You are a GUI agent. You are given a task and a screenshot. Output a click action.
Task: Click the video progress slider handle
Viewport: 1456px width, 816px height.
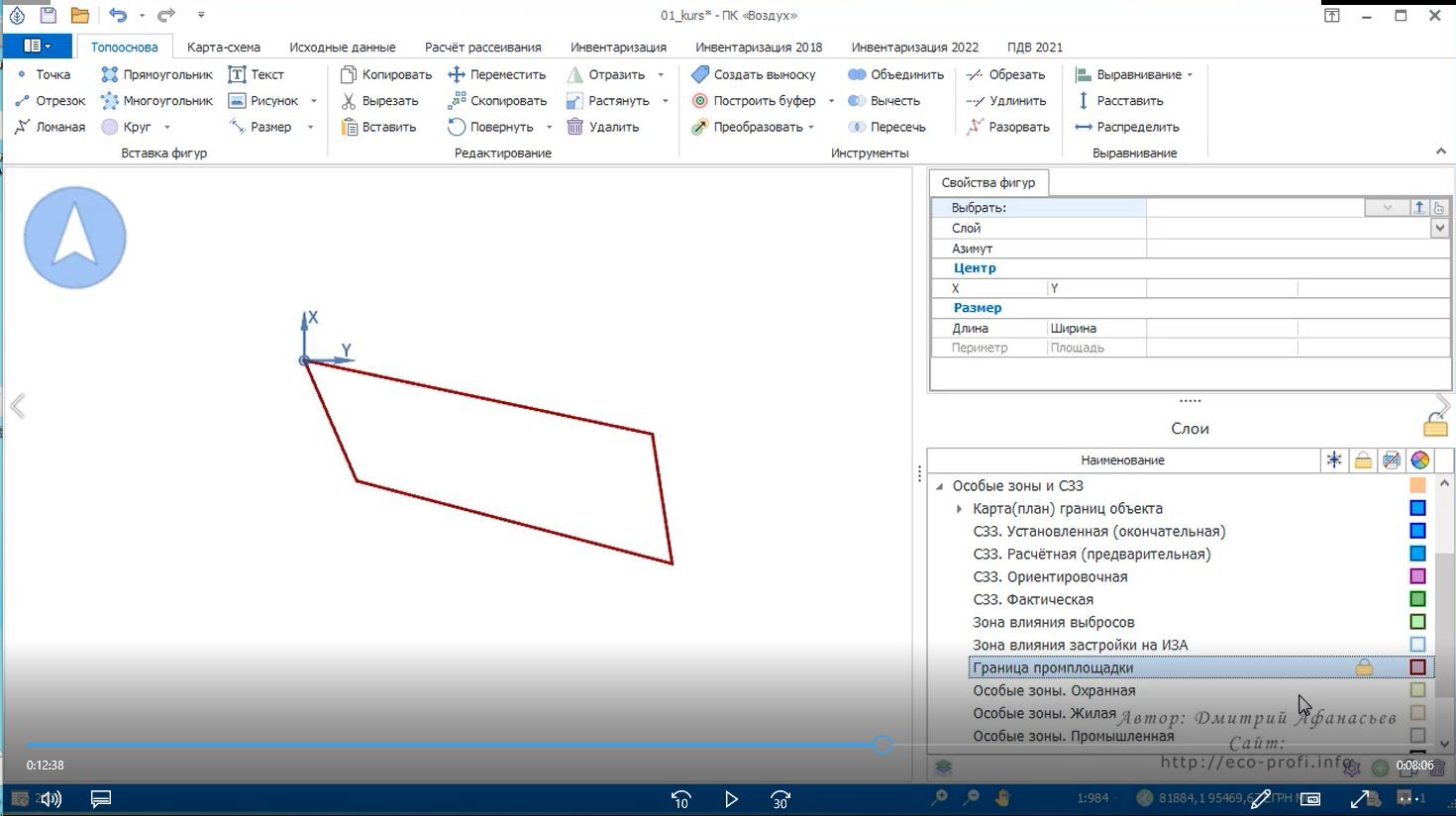(x=883, y=744)
